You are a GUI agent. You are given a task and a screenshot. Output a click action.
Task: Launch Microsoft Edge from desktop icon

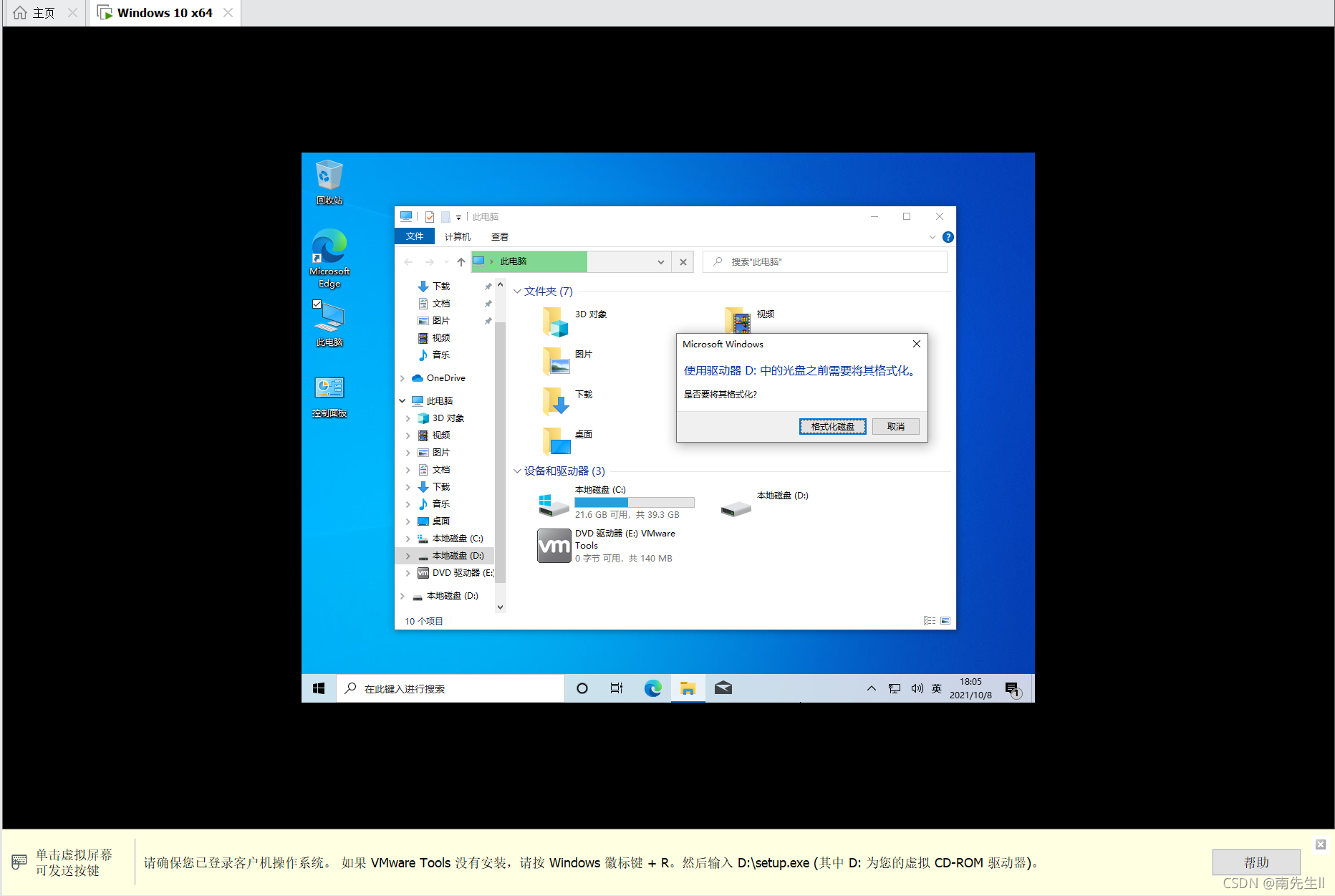329,259
